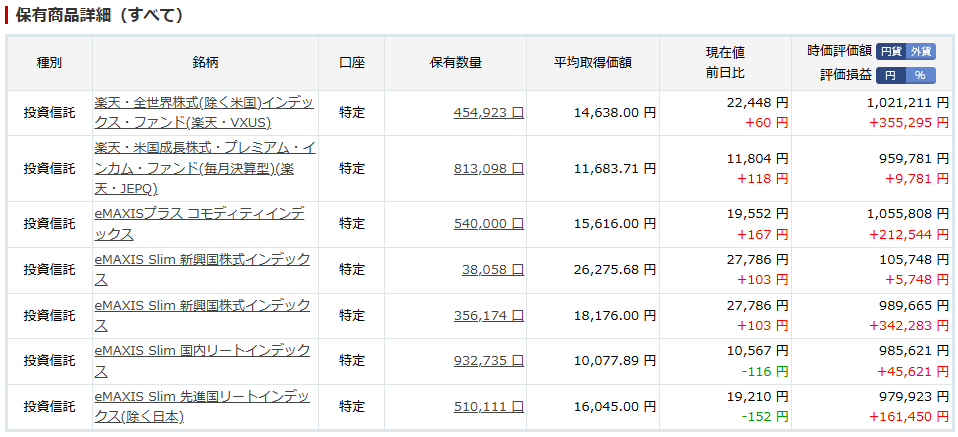This screenshot has width=958, height=437.
Task: Click holding quantity 510,111 口
Action: tap(489, 406)
